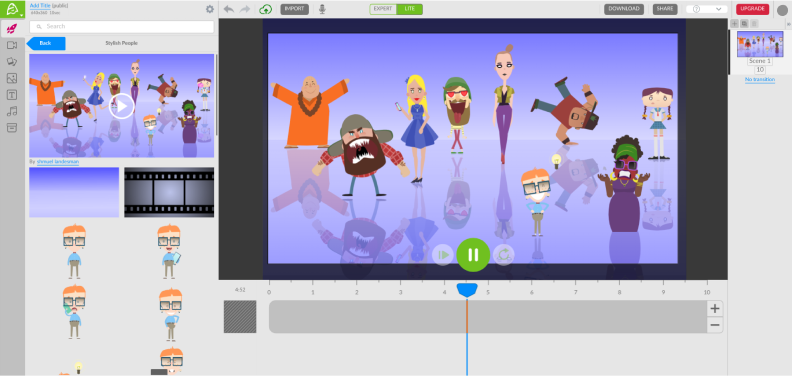Click the 7 second mark on timeline ruler
This screenshot has height=376, width=792.
pos(575,292)
